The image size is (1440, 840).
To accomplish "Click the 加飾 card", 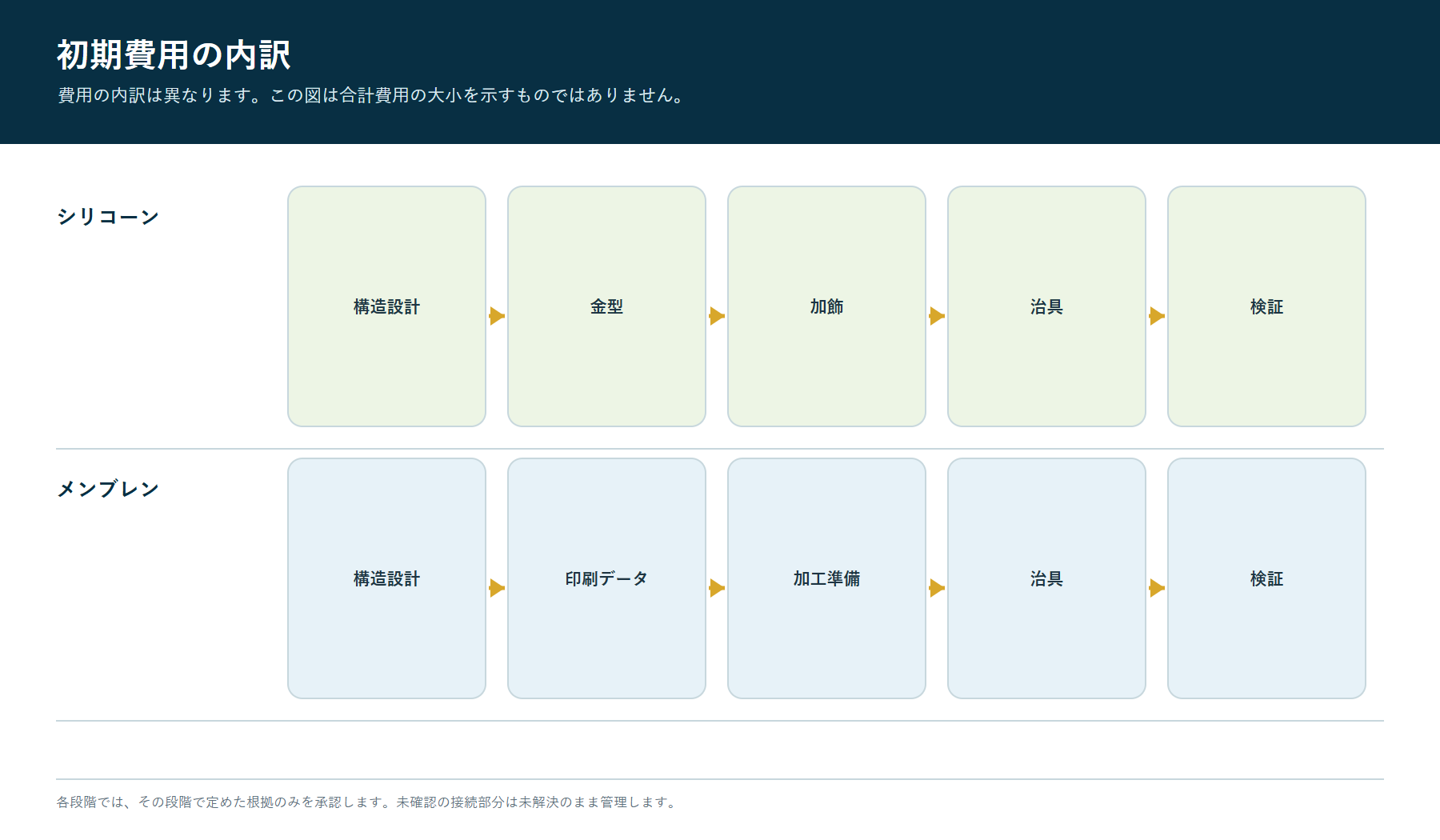I will pyautogui.click(x=827, y=306).
